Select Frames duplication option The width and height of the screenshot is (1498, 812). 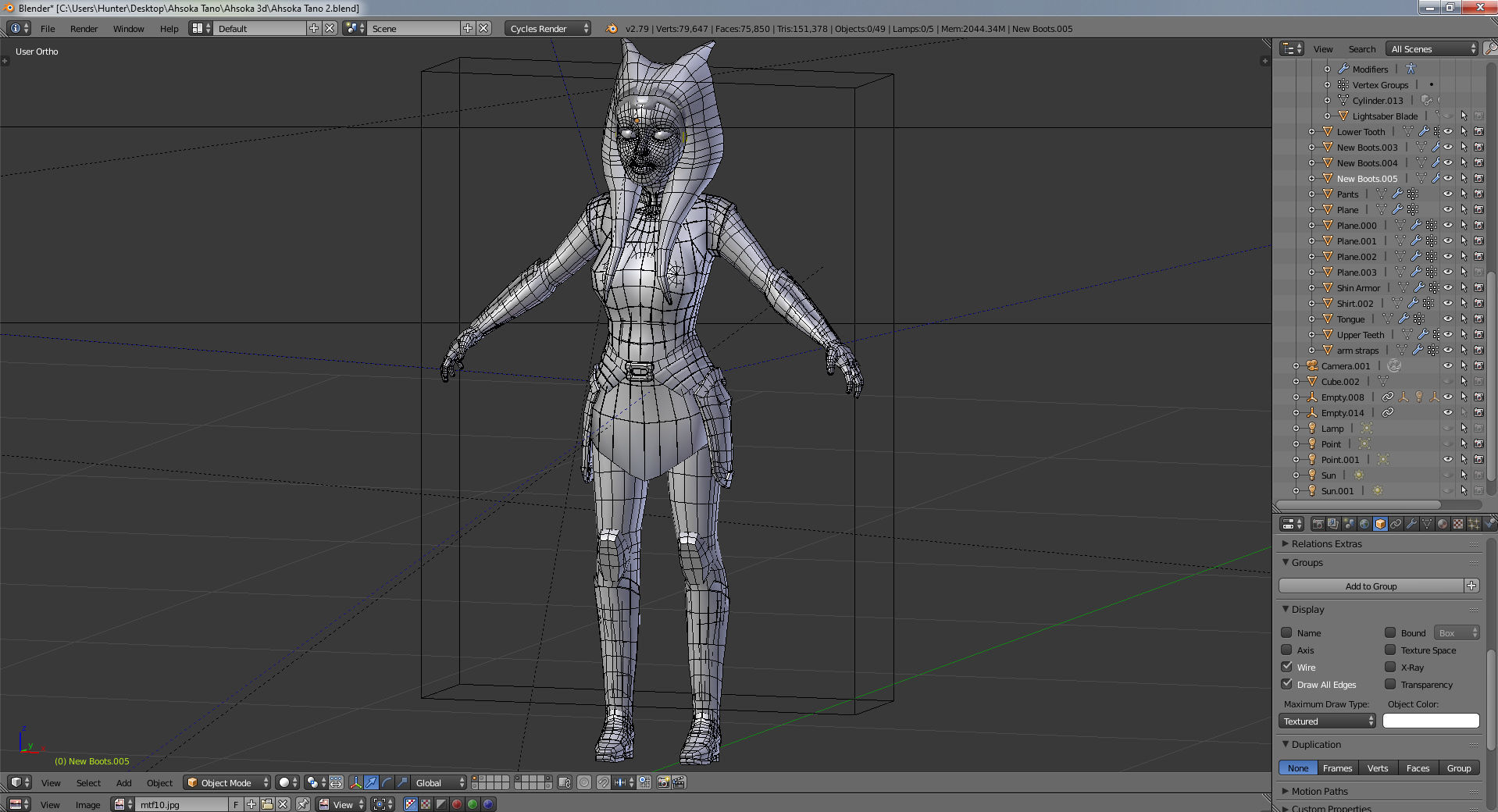point(1337,767)
